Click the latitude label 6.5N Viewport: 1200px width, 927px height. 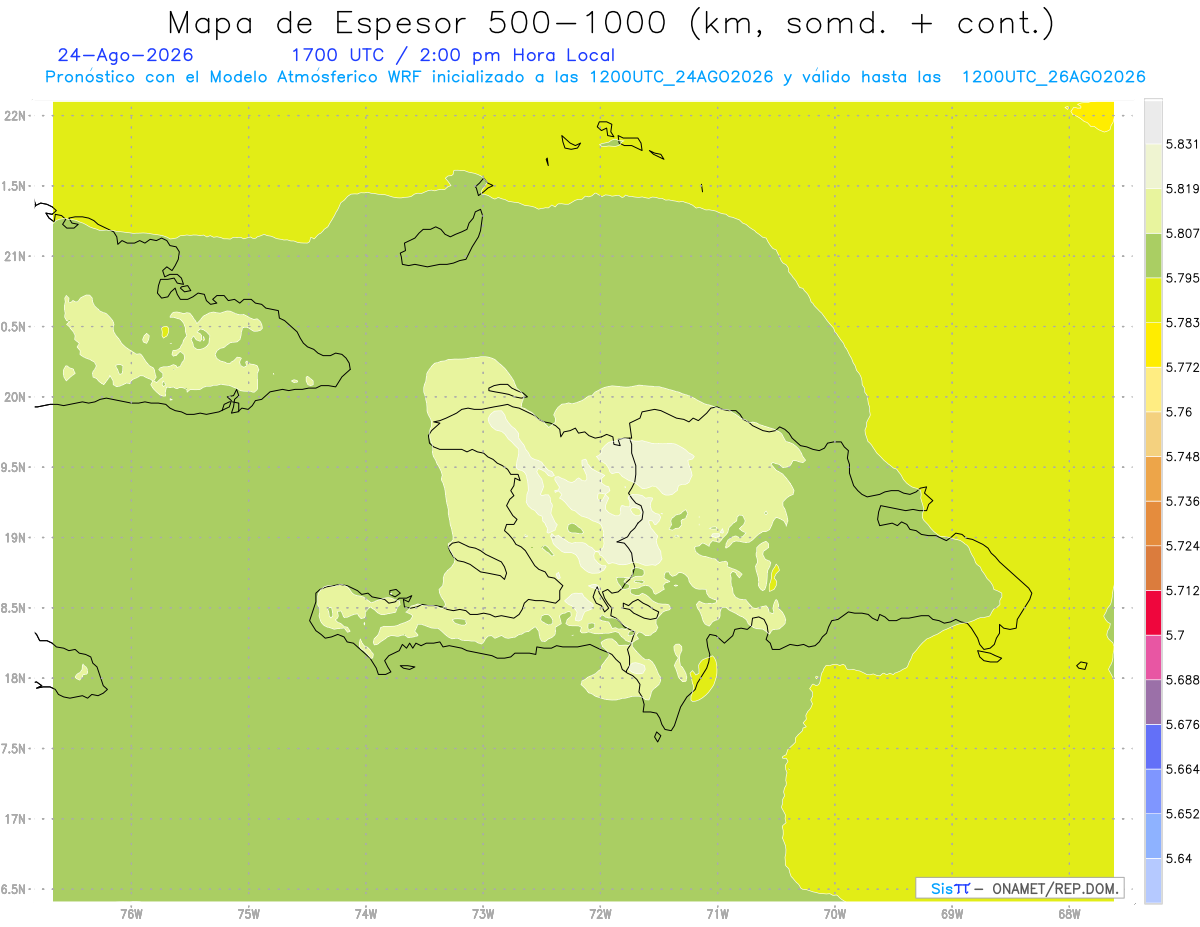15,889
